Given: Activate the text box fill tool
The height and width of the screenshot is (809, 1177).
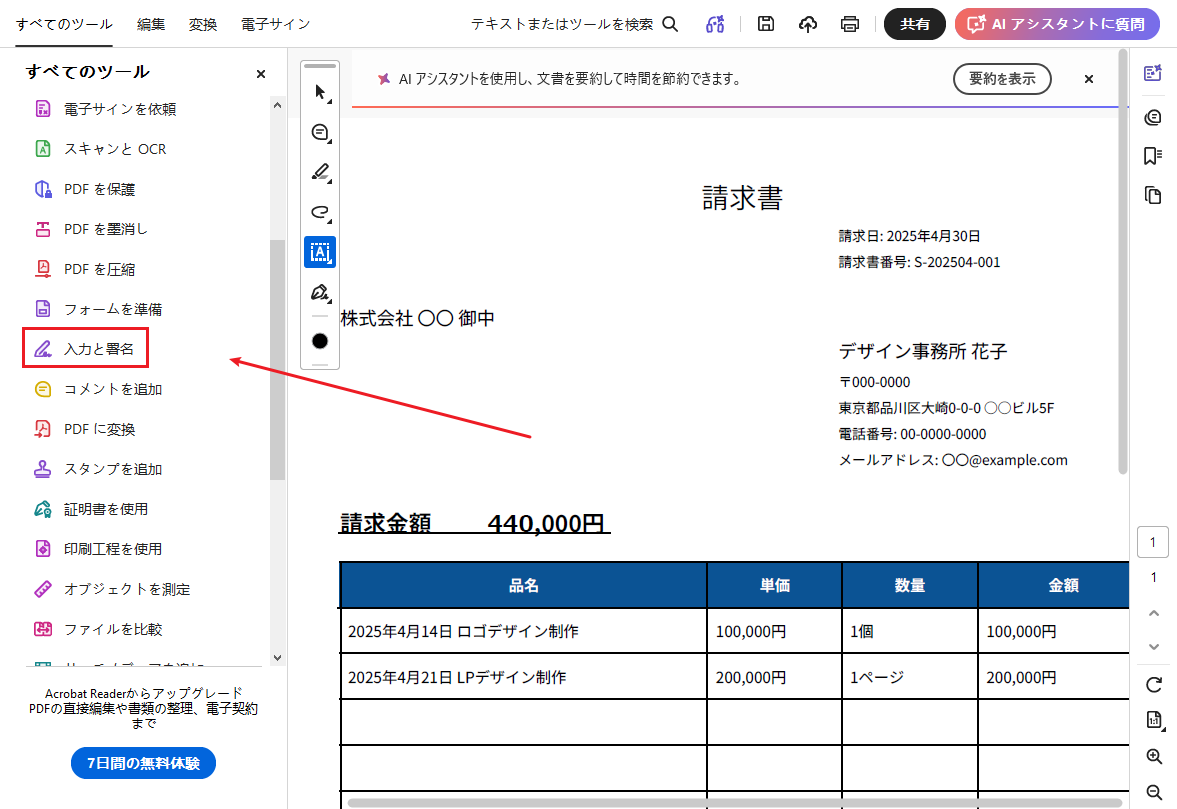Looking at the screenshot, I should point(320,252).
